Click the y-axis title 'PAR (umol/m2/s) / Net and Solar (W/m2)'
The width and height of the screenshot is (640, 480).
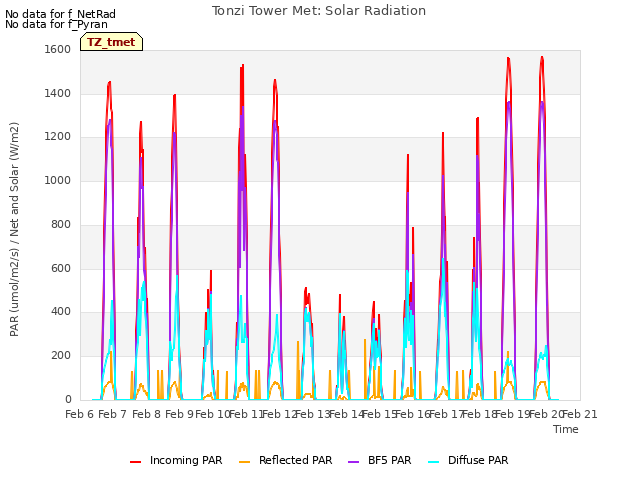14,229
